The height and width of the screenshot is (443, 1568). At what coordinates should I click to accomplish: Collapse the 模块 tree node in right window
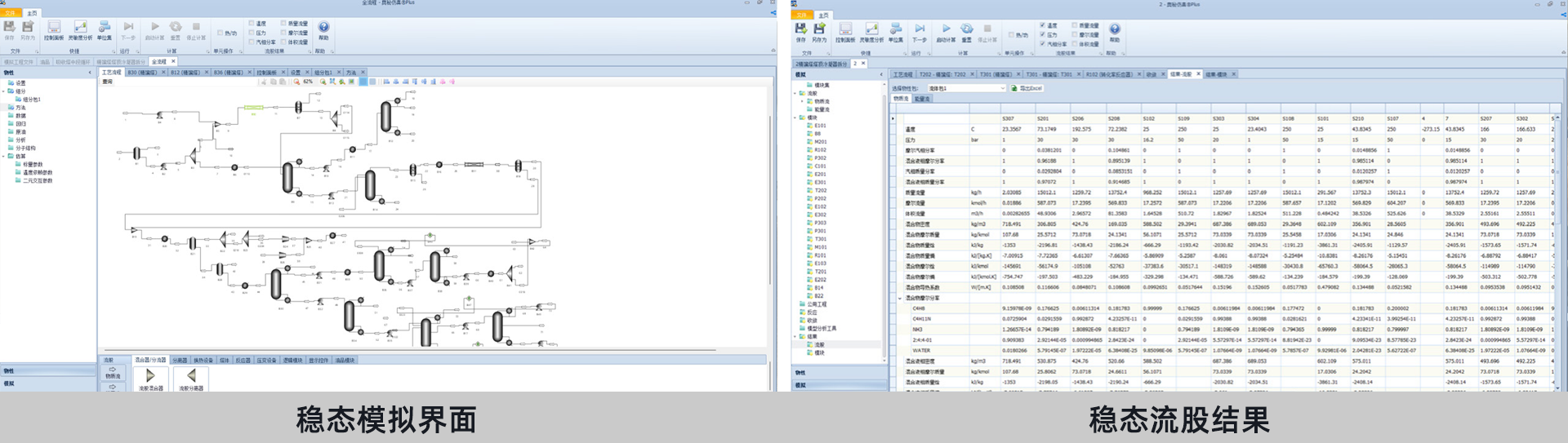click(x=795, y=117)
